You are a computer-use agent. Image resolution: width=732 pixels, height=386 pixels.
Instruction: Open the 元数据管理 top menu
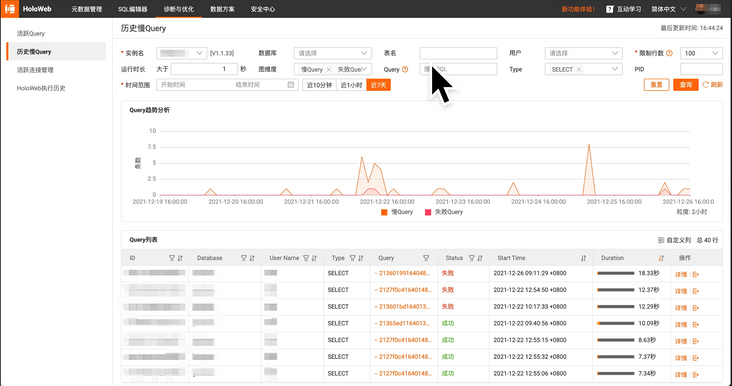(86, 9)
